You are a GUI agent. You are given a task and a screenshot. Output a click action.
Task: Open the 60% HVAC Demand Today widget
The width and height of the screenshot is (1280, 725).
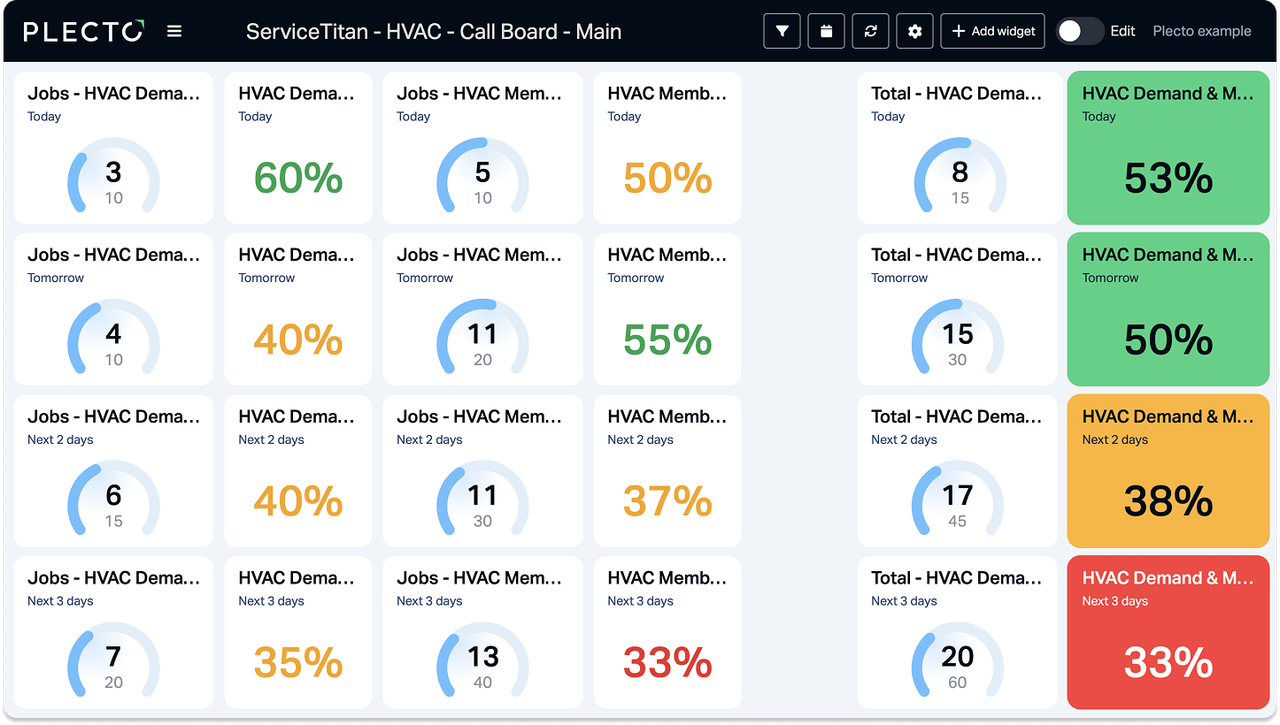tap(298, 148)
